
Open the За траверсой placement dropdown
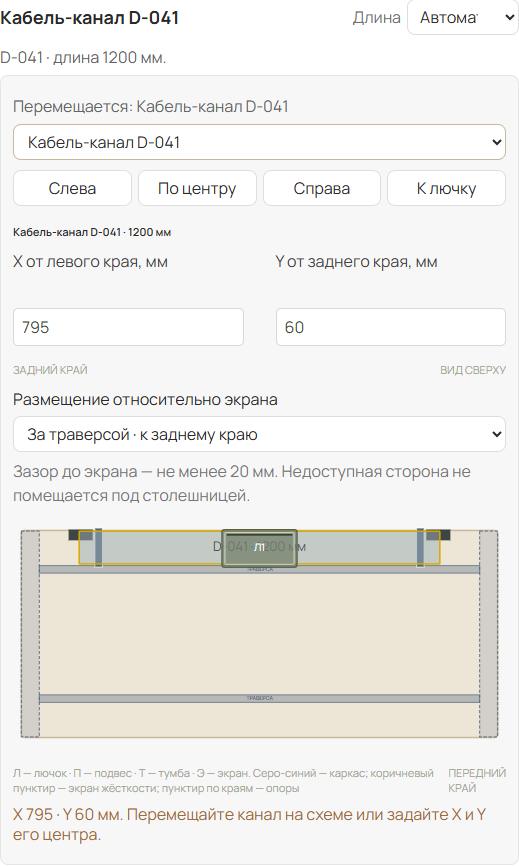click(259, 434)
